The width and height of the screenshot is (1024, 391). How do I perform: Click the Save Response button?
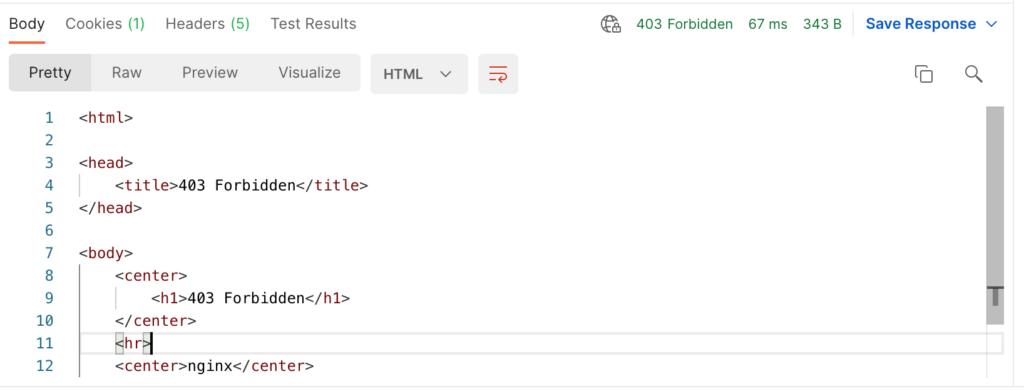tap(921, 24)
